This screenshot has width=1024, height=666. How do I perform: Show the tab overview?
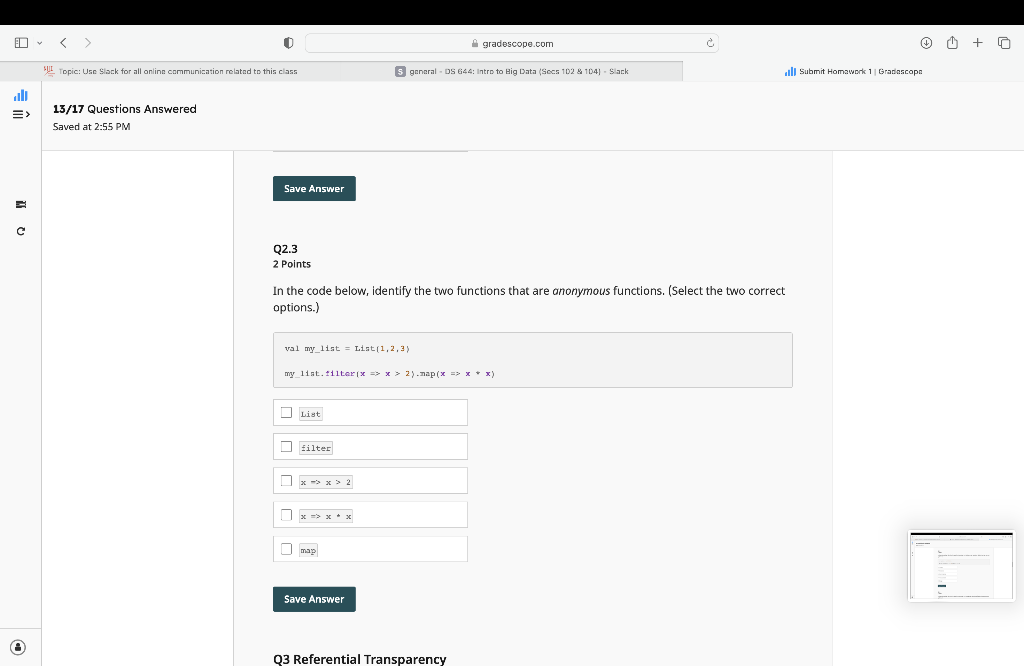pyautogui.click(x=1004, y=43)
